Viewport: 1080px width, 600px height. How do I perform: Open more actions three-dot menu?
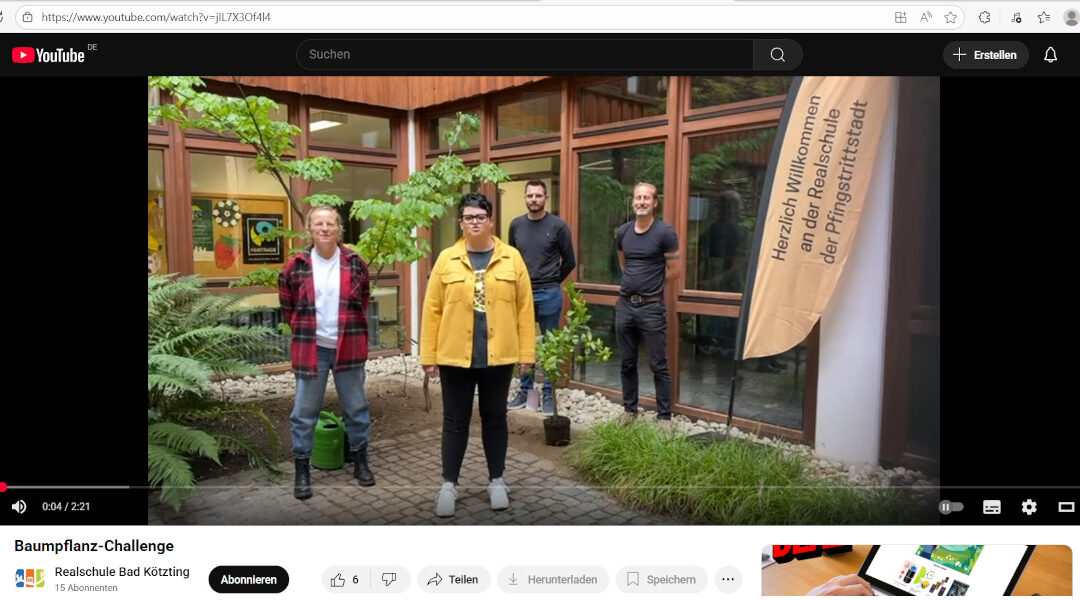(x=728, y=580)
